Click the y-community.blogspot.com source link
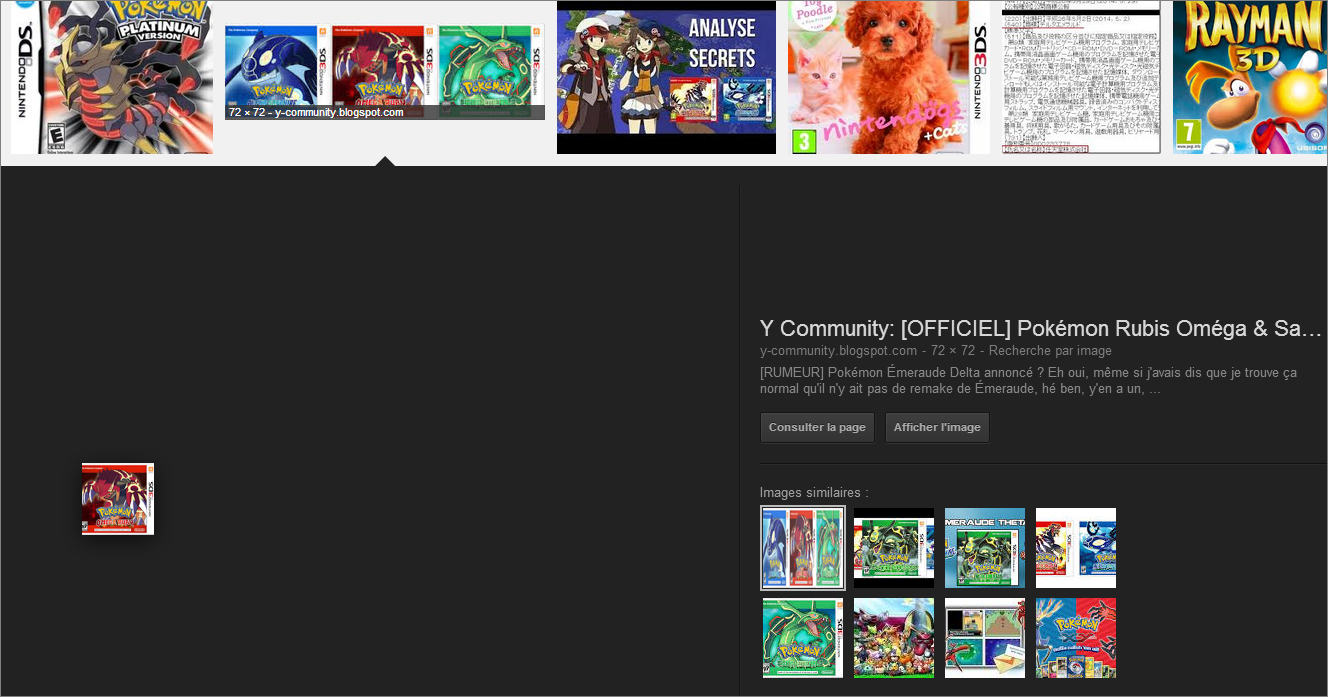Image resolution: width=1328 pixels, height=697 pixels. [x=838, y=351]
